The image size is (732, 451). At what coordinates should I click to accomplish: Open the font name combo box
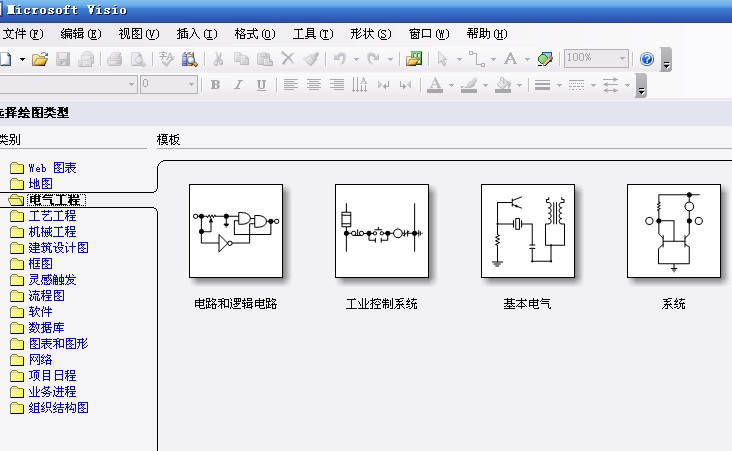point(68,85)
